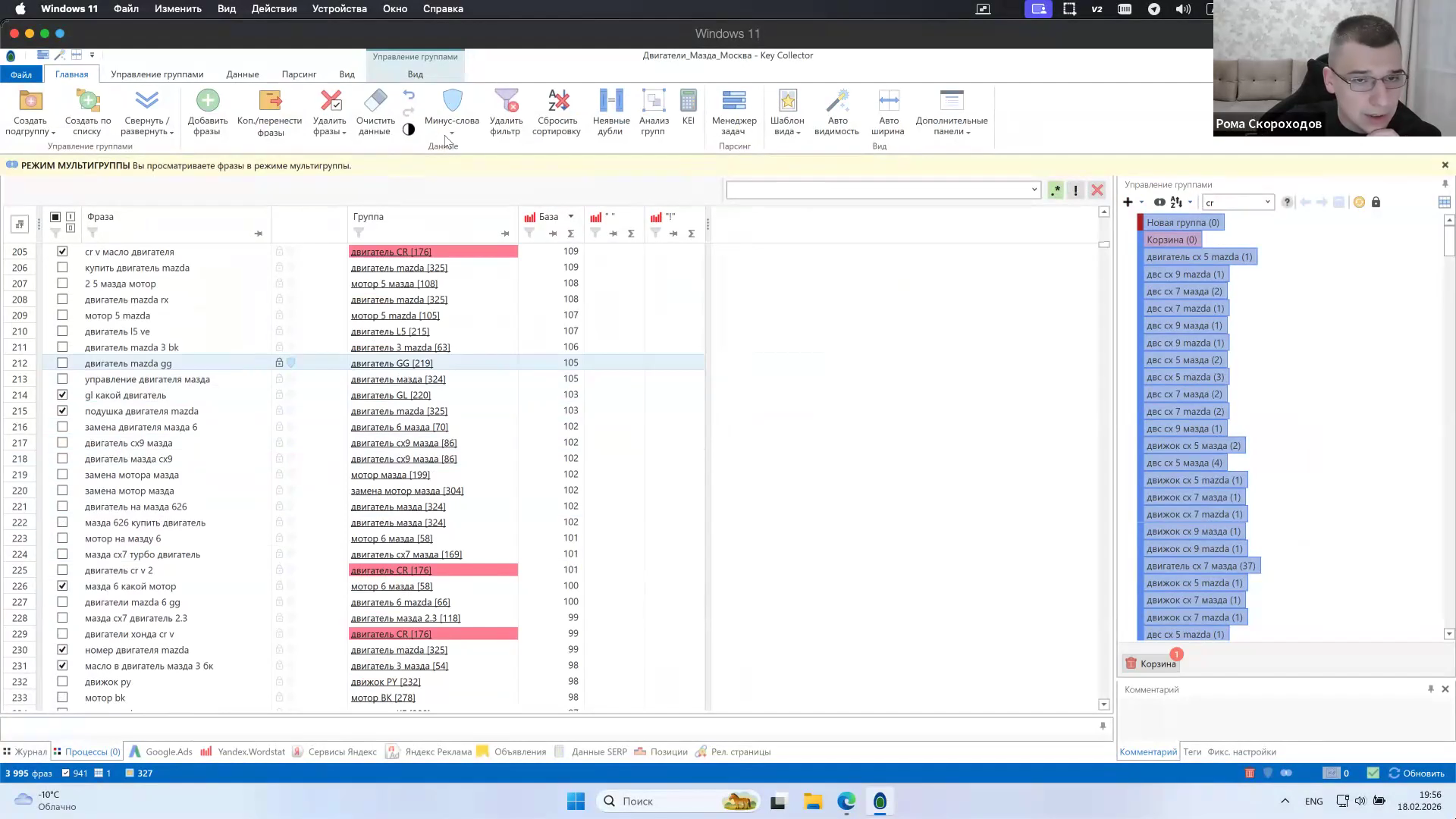This screenshot has height=819, width=1456.
Task: Apply Авто ширина column sizing
Action: tap(889, 112)
